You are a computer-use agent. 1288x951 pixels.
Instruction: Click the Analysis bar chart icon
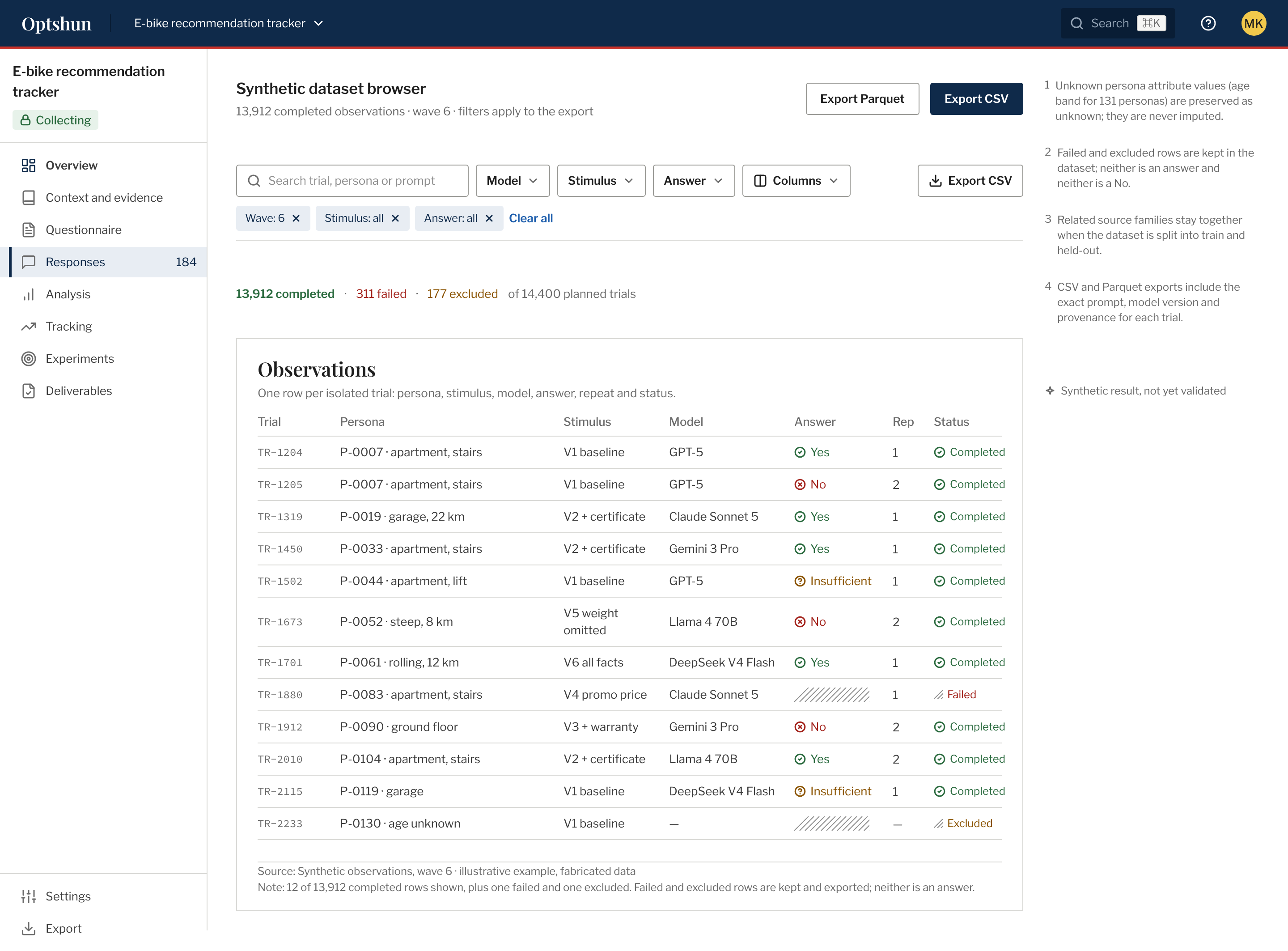click(x=29, y=295)
